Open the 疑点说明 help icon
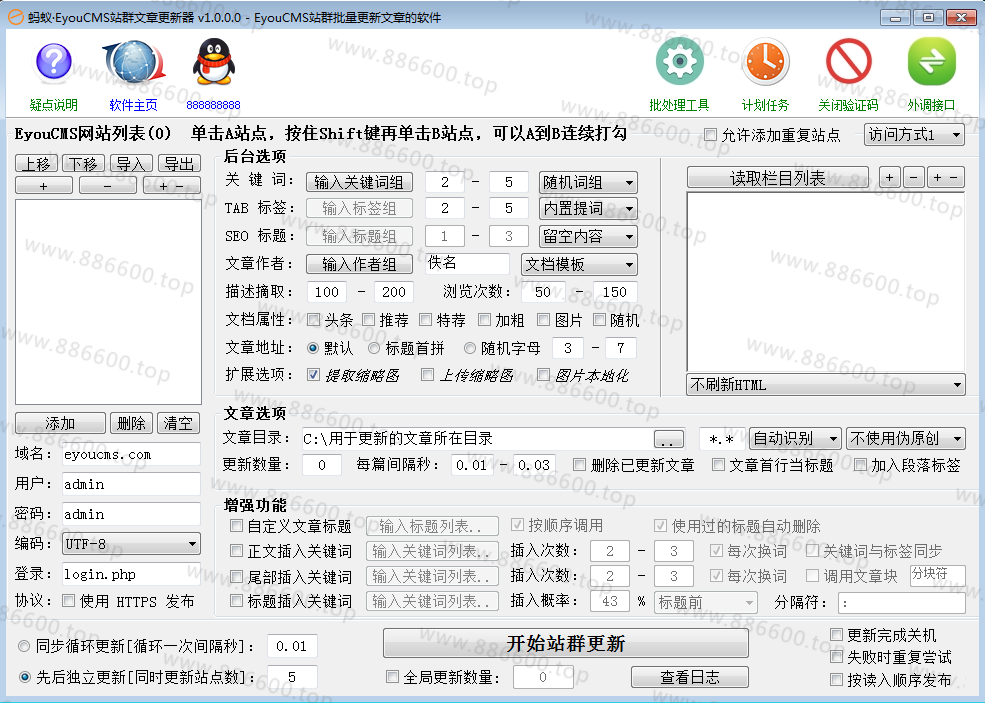The image size is (985, 703). click(x=53, y=62)
